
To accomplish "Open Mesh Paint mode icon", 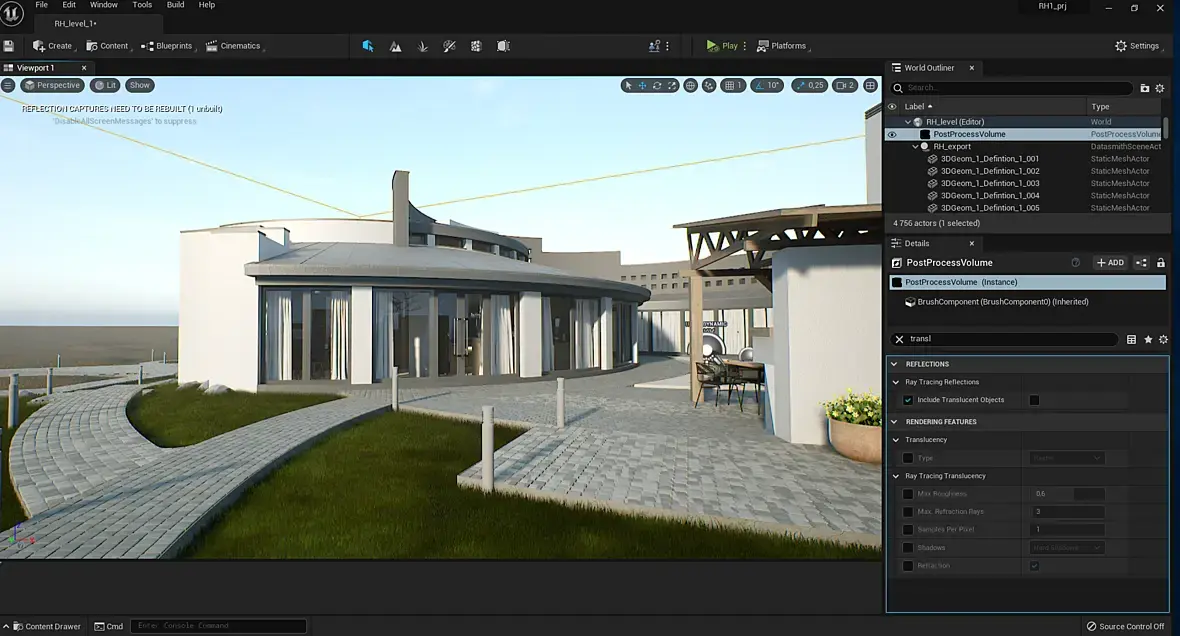I will [449, 46].
